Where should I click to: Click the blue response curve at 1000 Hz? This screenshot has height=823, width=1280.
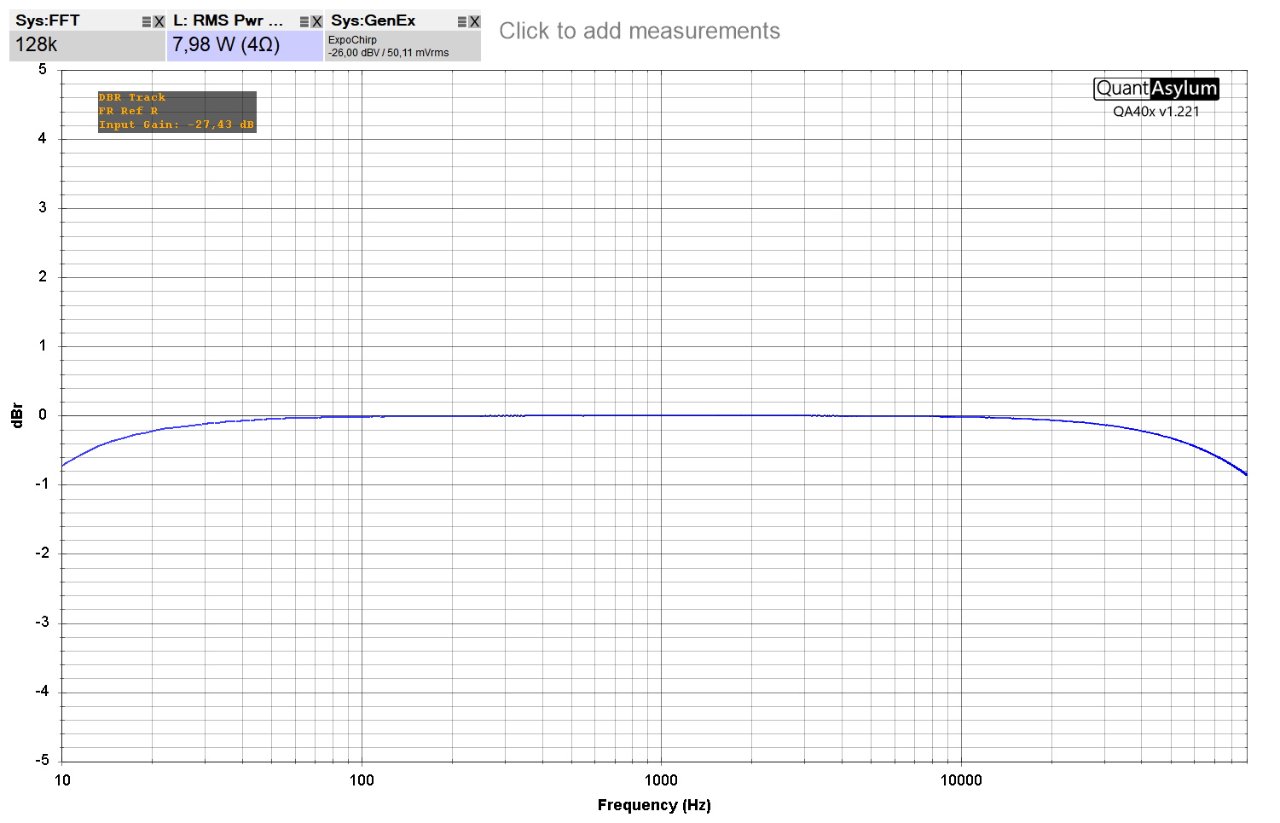[x=661, y=415]
